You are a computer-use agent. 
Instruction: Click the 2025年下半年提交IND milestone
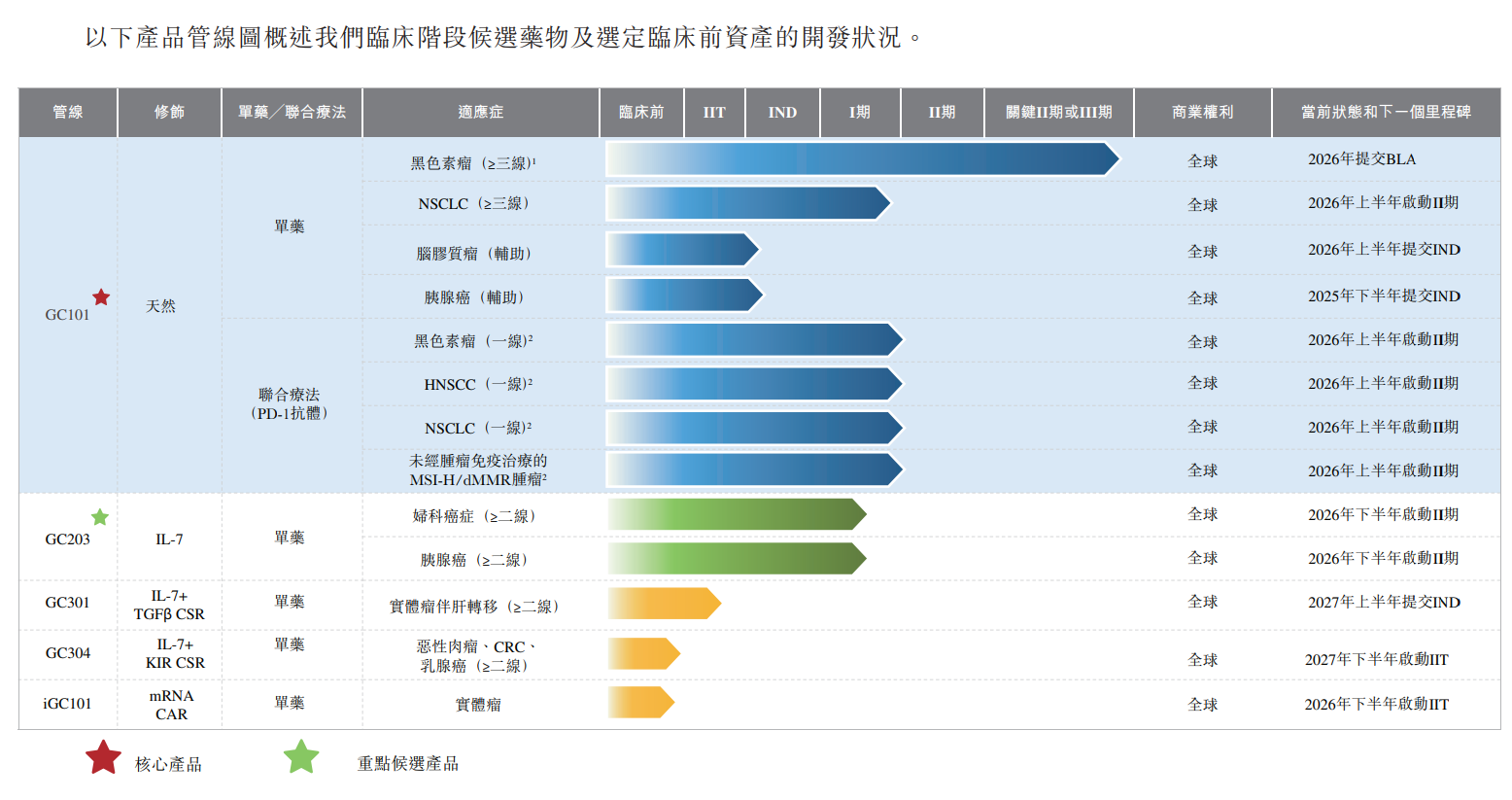pyautogui.click(x=1384, y=296)
